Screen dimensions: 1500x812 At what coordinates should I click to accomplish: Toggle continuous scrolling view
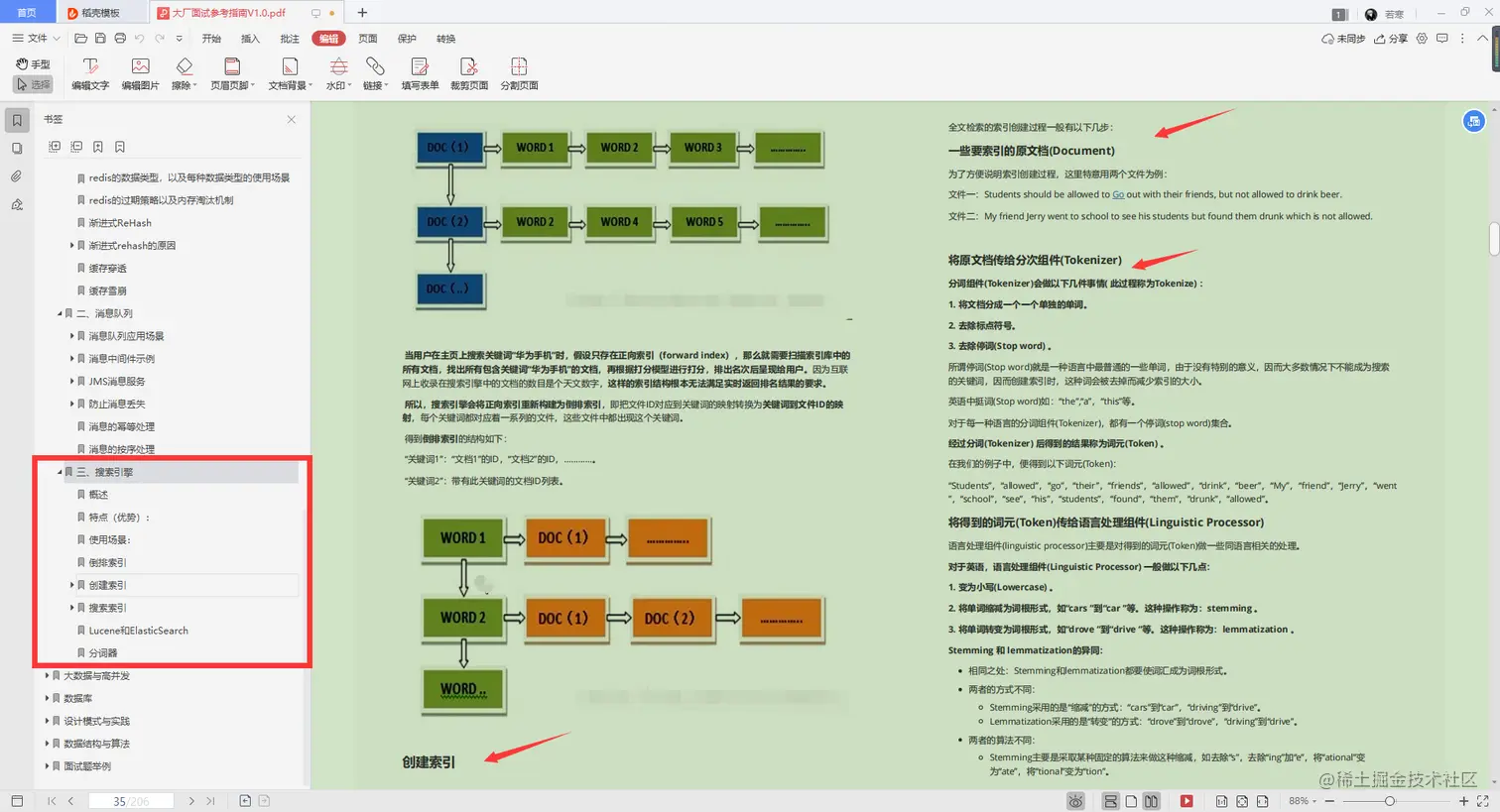[1110, 801]
